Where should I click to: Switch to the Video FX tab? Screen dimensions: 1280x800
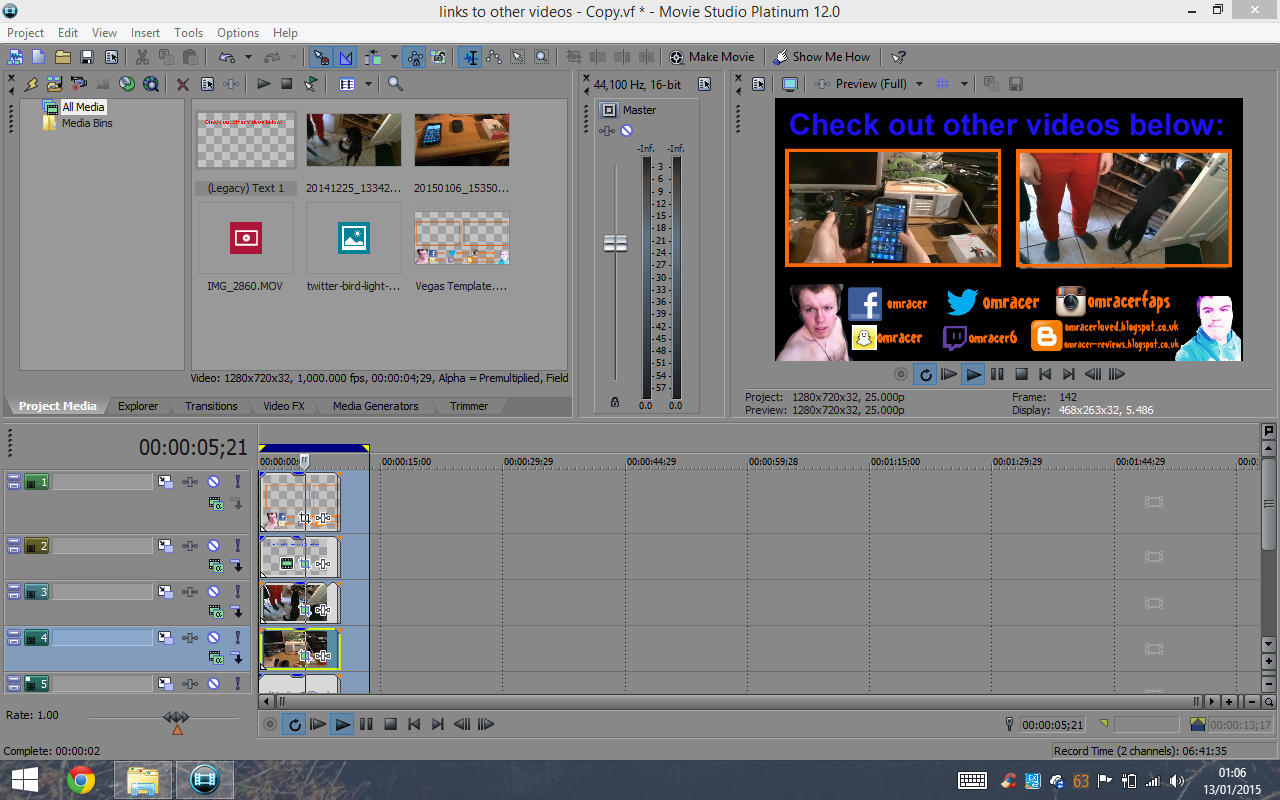[284, 406]
